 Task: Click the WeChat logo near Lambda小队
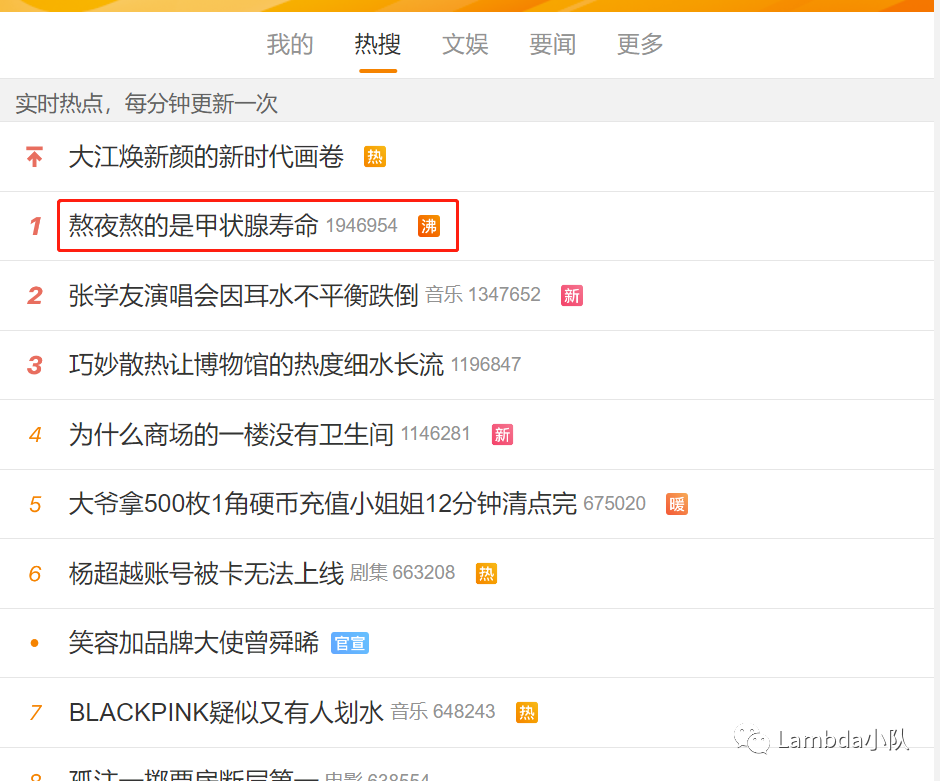752,739
